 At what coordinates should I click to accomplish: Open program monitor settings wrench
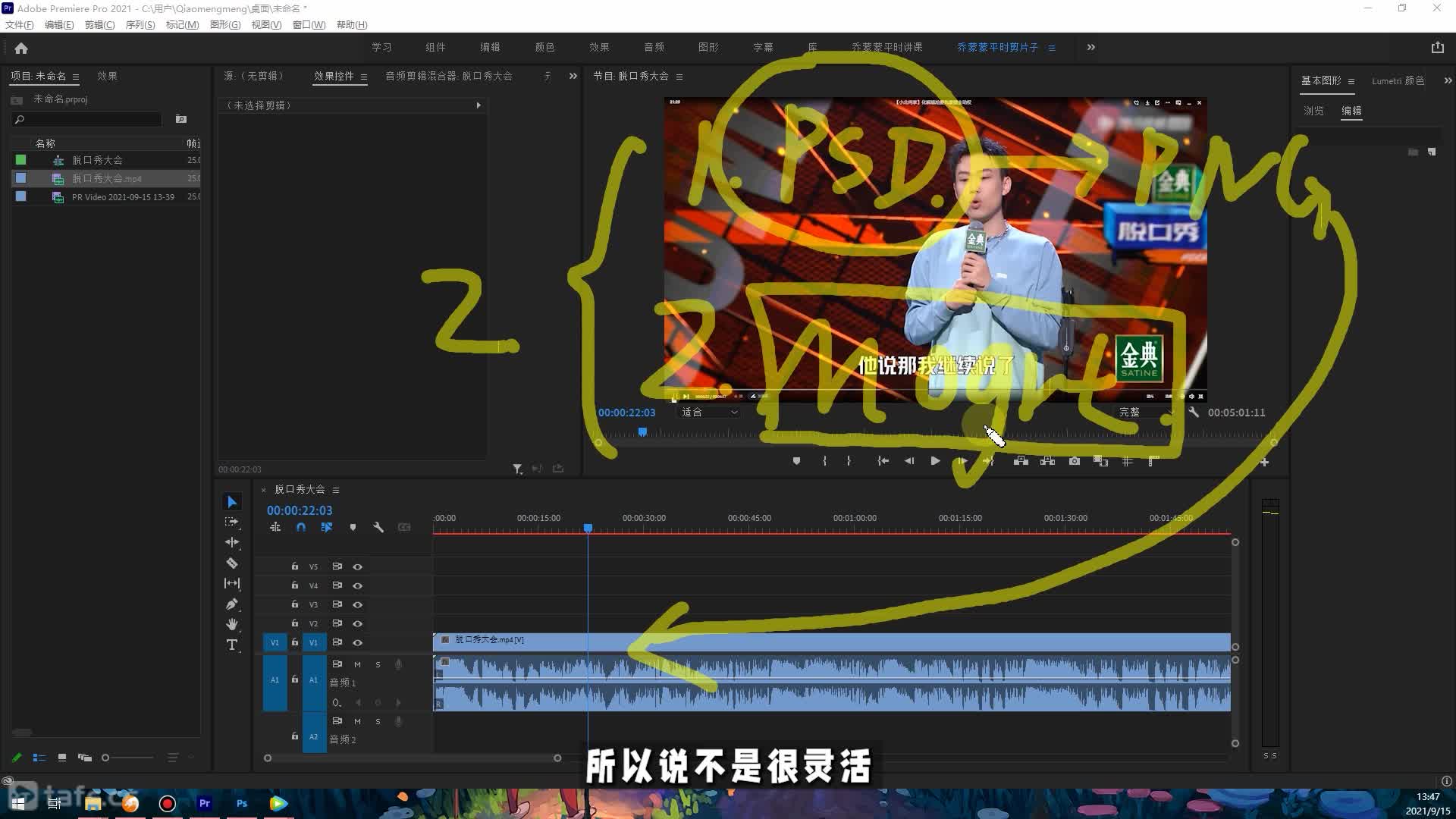(x=1194, y=412)
